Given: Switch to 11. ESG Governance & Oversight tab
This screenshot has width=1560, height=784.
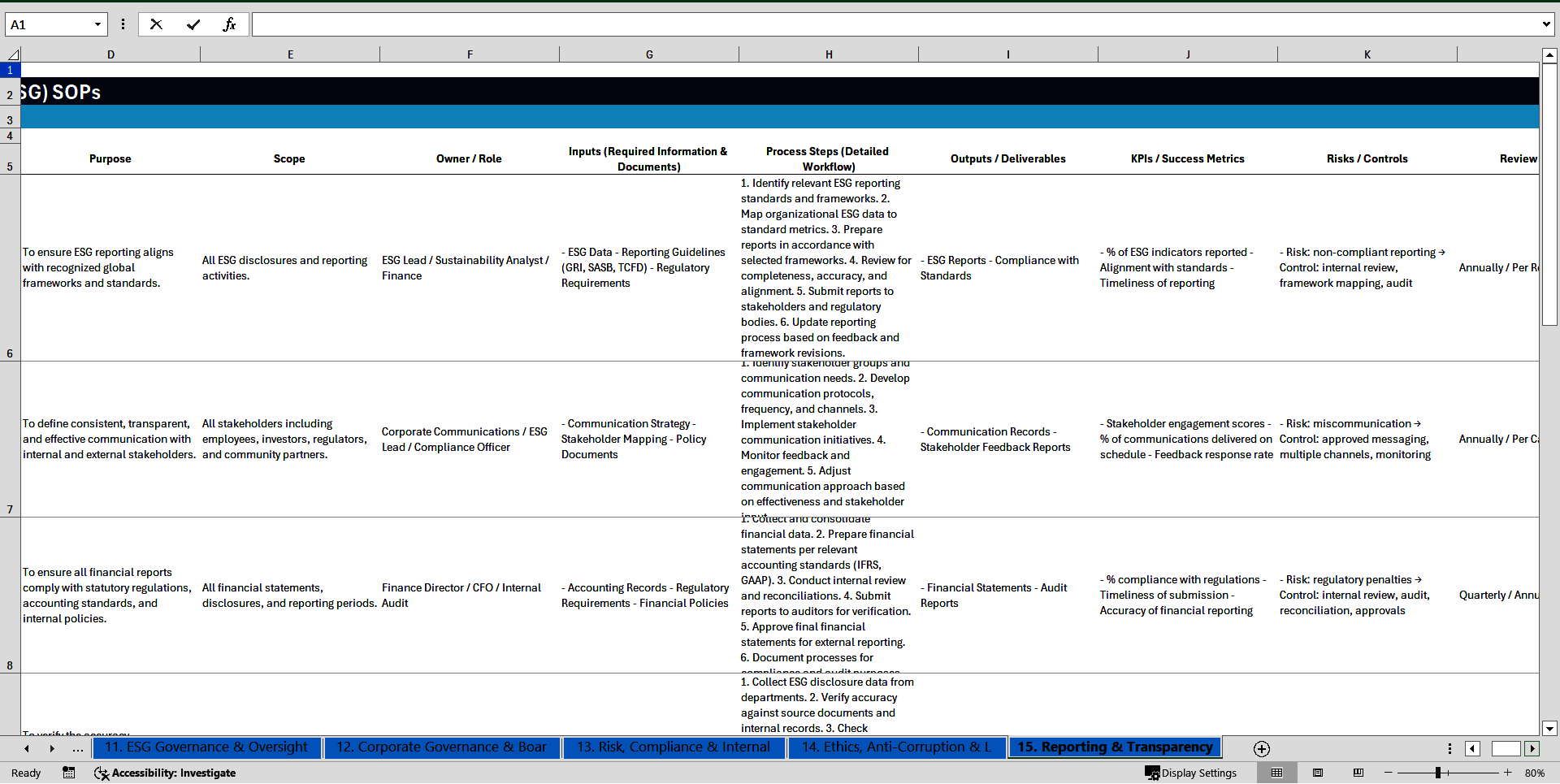Looking at the screenshot, I should click(206, 747).
